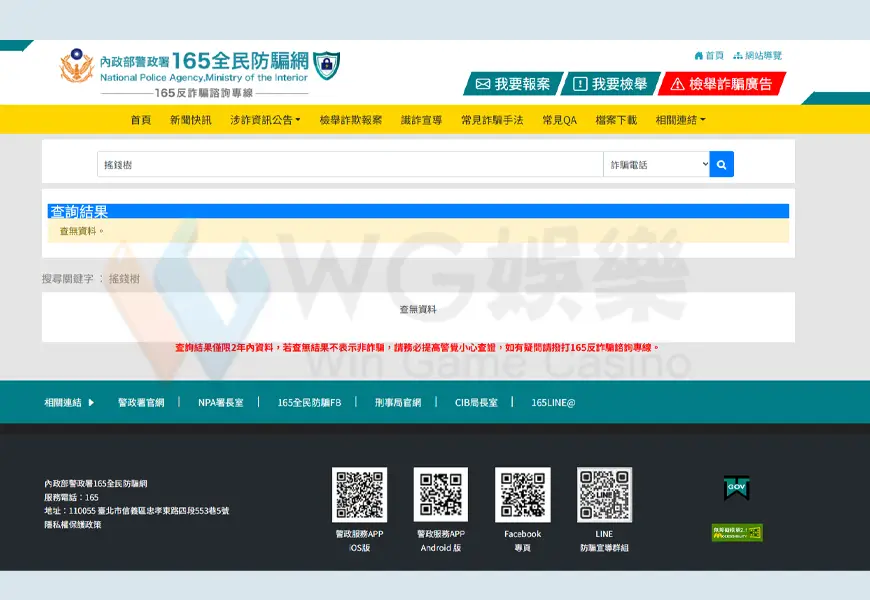
Task: Click the blue search magnifier icon
Action: pos(722,163)
